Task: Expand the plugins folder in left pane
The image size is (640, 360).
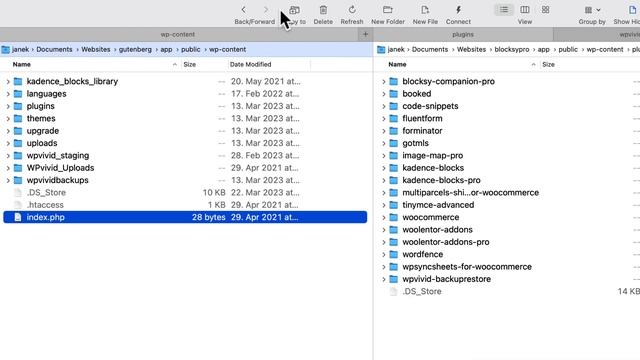Action: pos(8,106)
